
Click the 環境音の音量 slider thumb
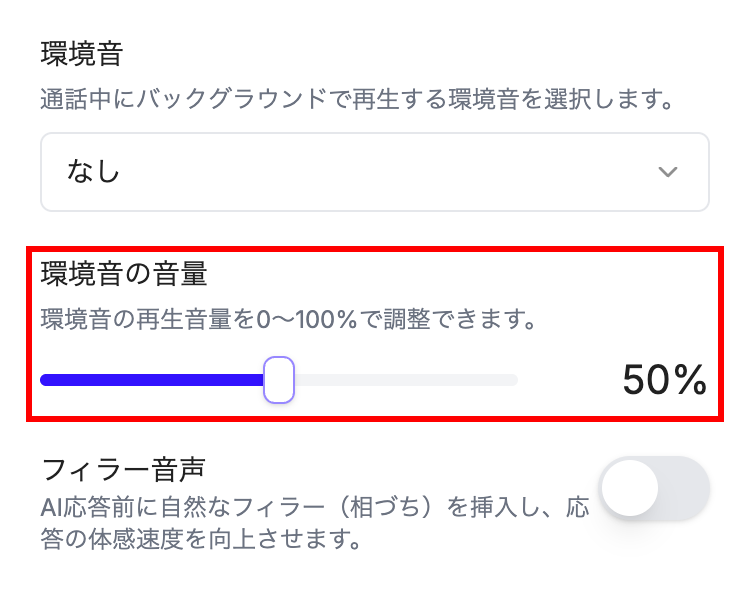tap(279, 380)
